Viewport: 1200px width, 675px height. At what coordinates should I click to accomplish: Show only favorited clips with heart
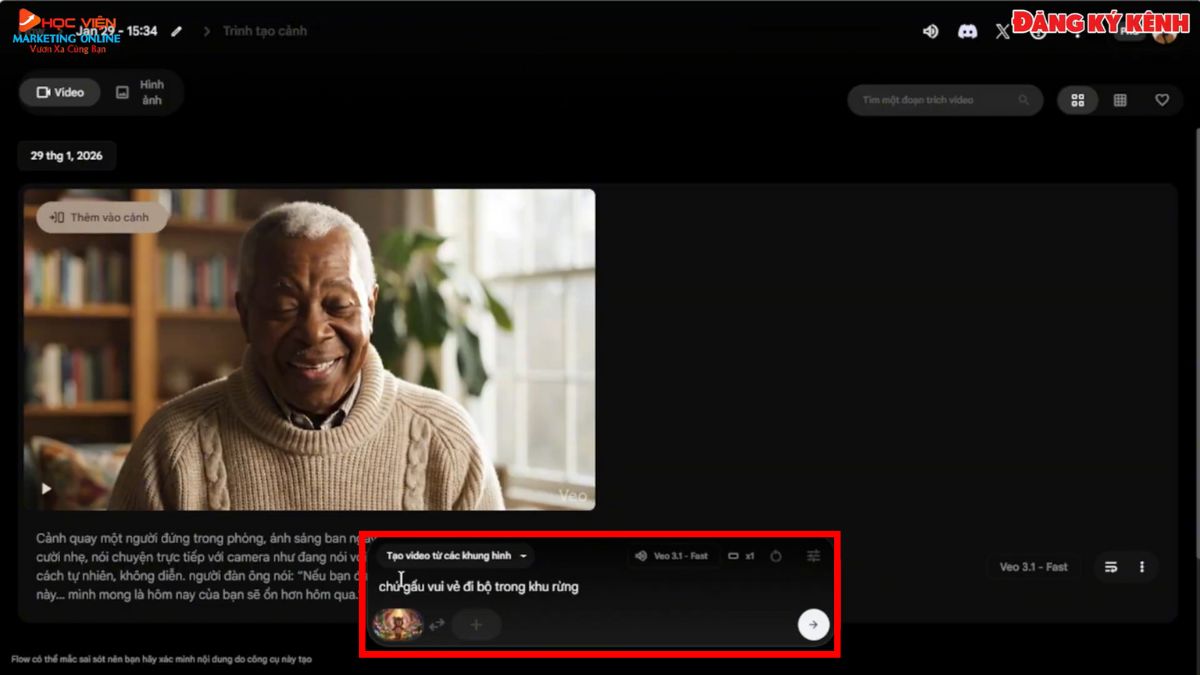pos(1162,100)
